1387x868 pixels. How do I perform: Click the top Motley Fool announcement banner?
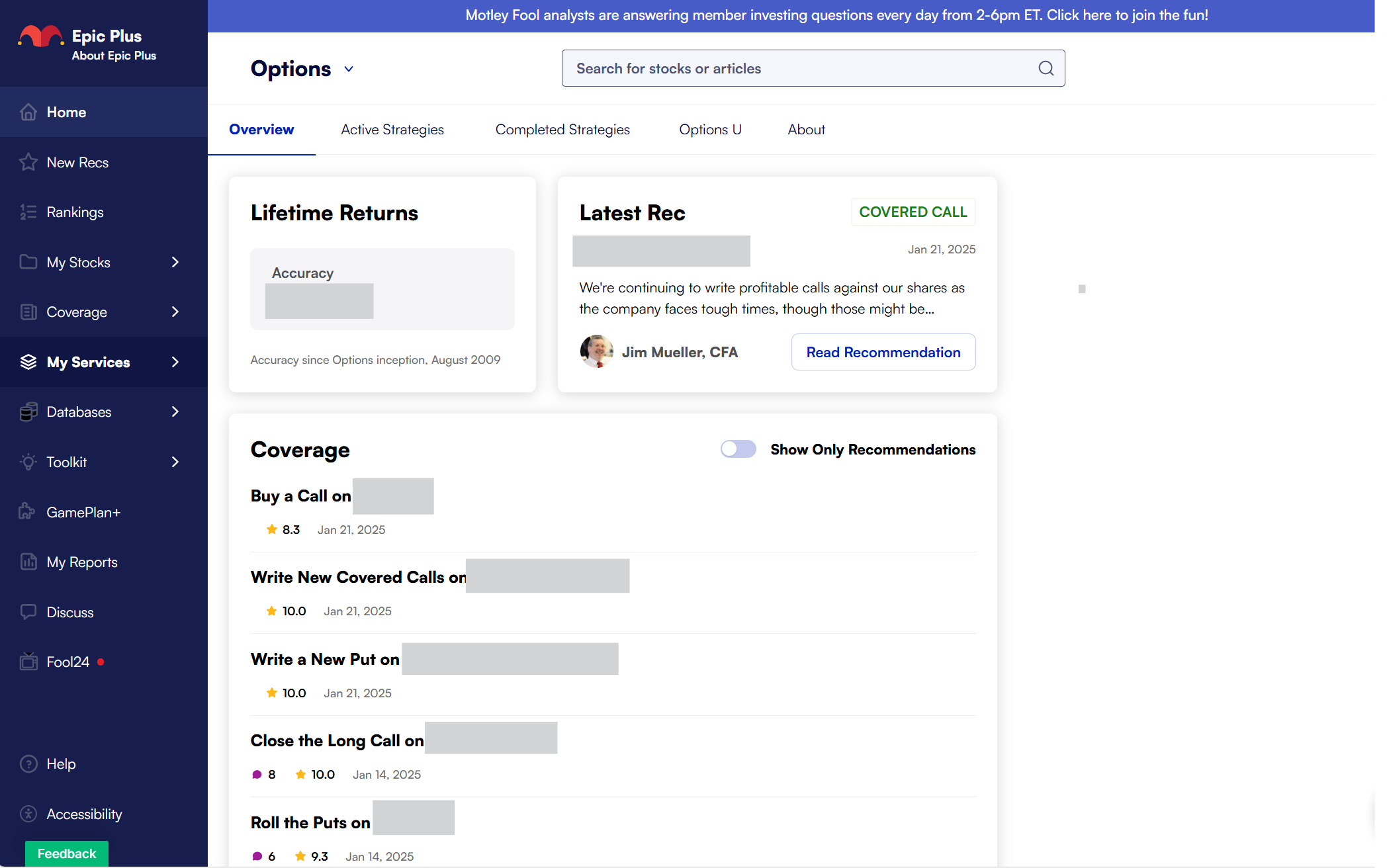click(836, 15)
